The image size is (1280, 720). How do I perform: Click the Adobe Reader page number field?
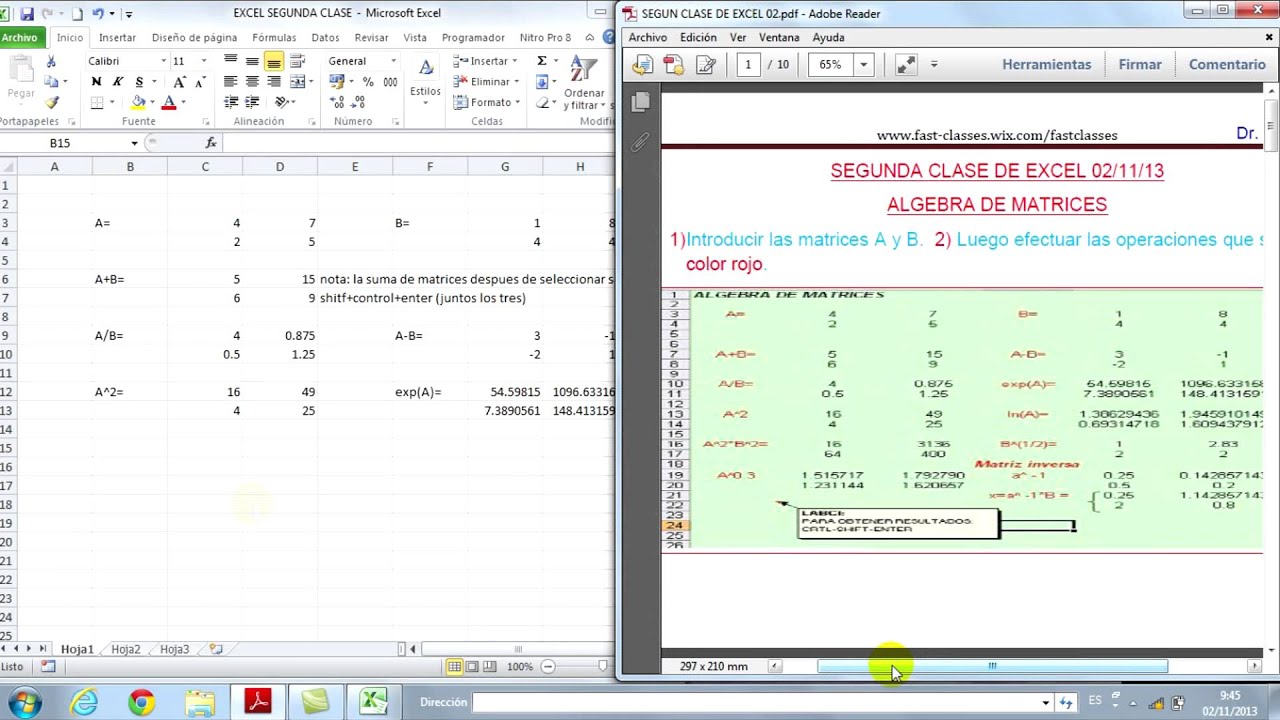(747, 65)
